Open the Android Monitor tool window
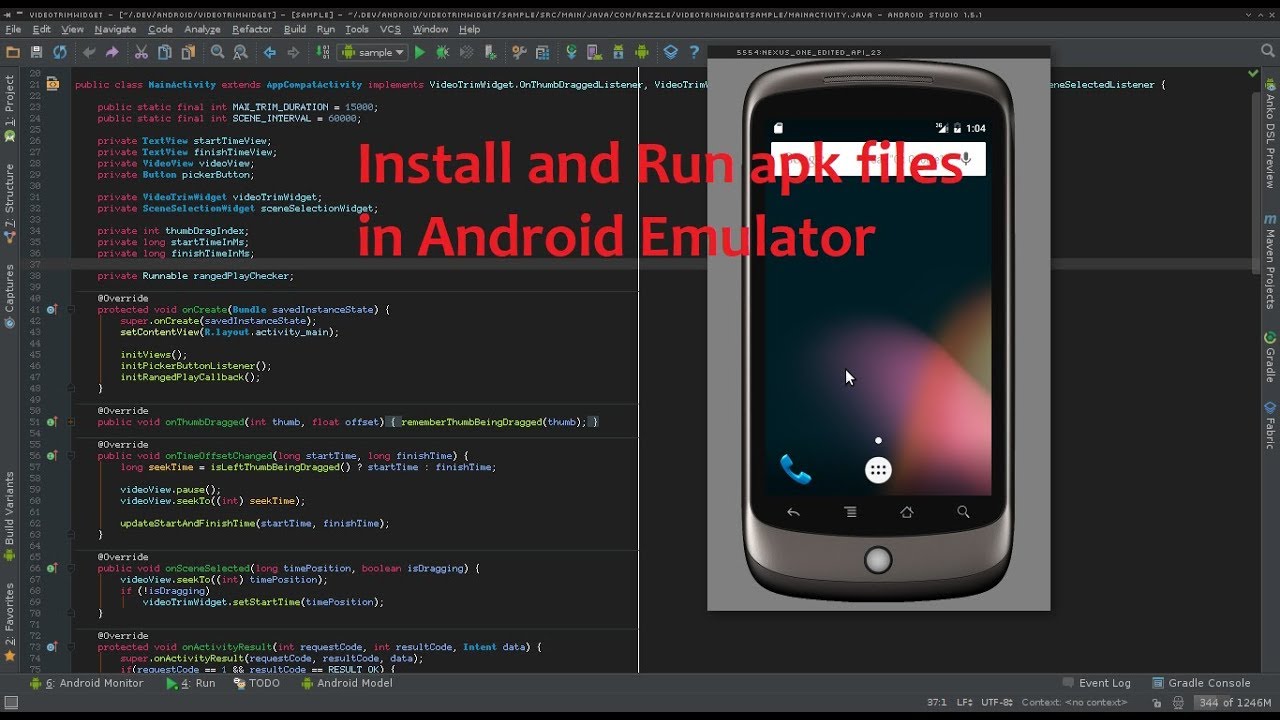 (x=88, y=683)
